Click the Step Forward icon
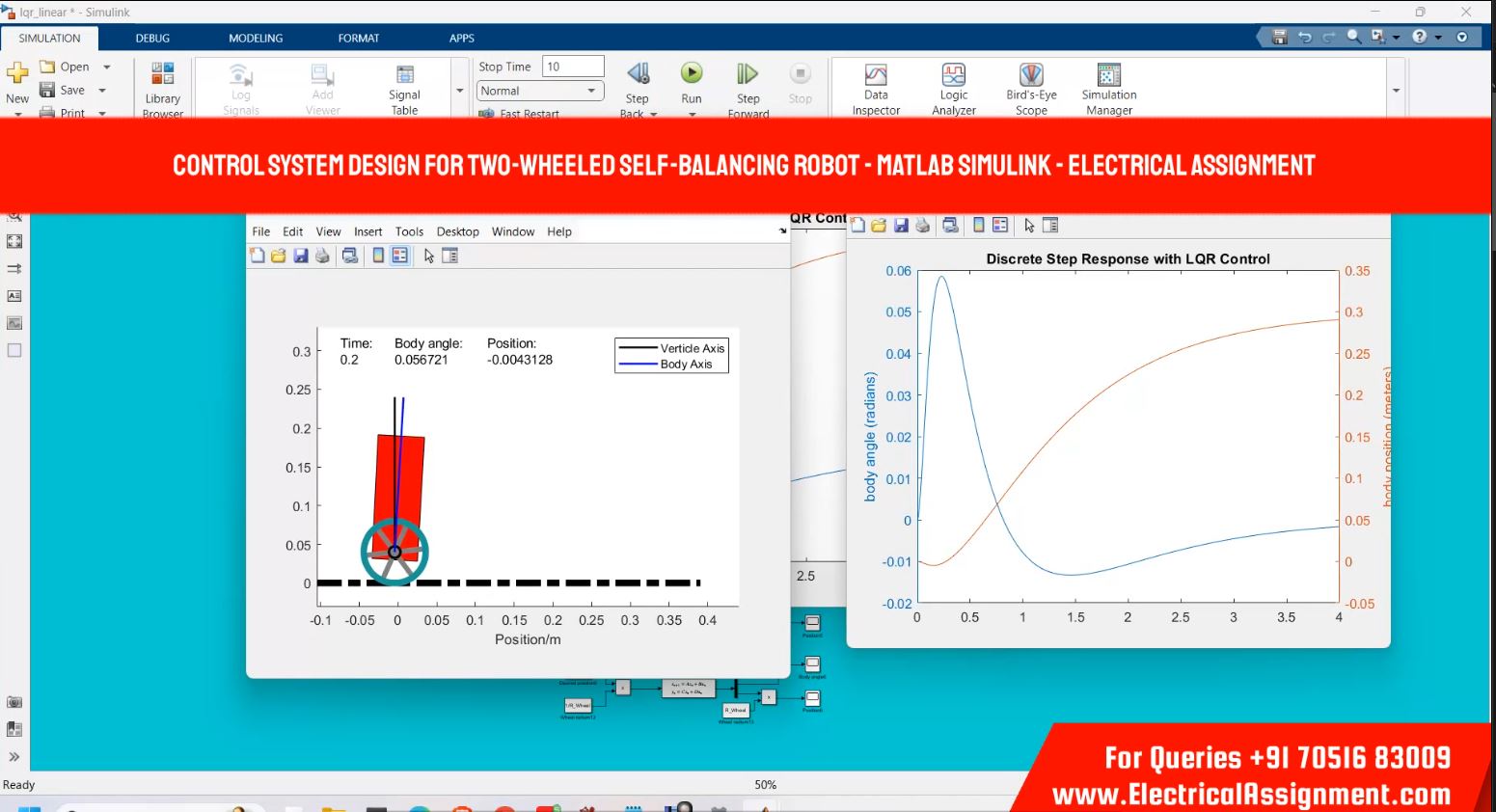The width and height of the screenshot is (1496, 812). point(748,74)
